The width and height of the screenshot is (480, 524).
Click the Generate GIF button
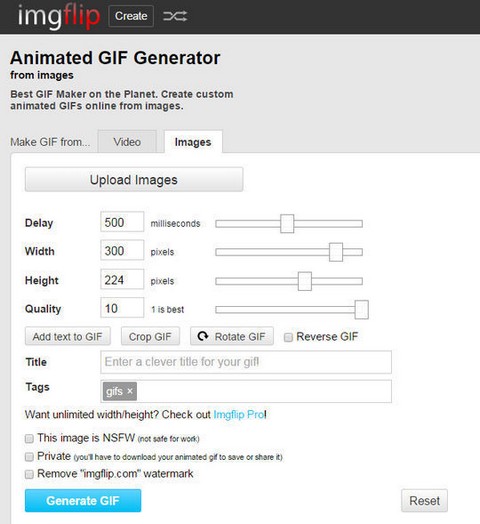tap(83, 501)
